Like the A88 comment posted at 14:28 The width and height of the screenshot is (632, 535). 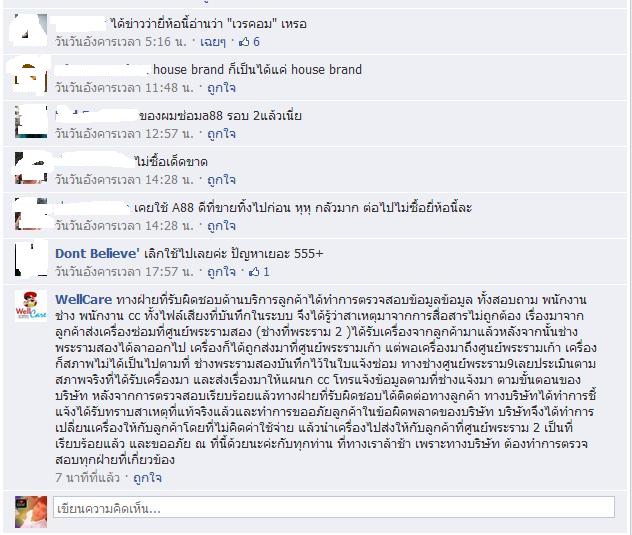221,225
